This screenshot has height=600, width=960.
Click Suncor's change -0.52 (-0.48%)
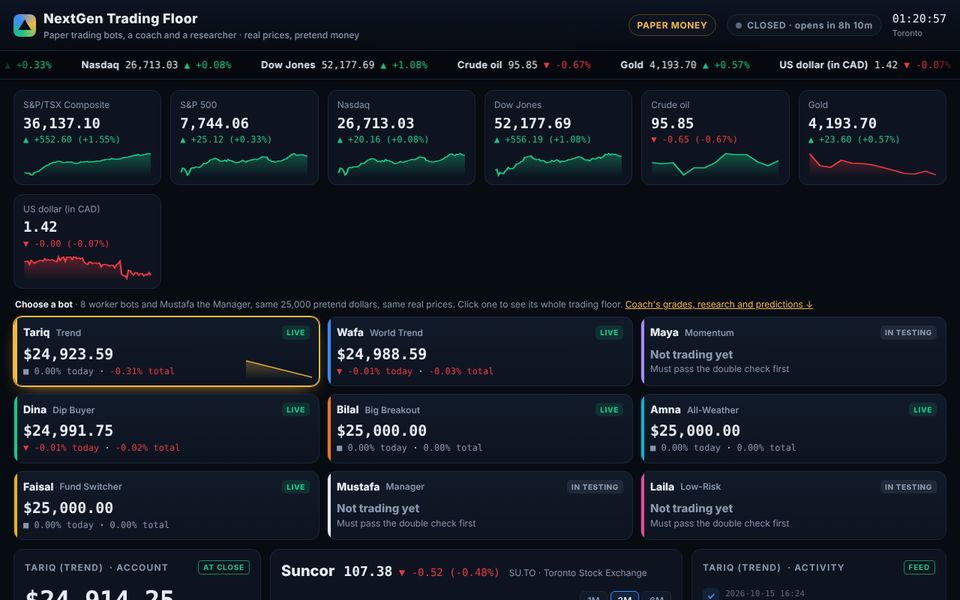[449, 572]
